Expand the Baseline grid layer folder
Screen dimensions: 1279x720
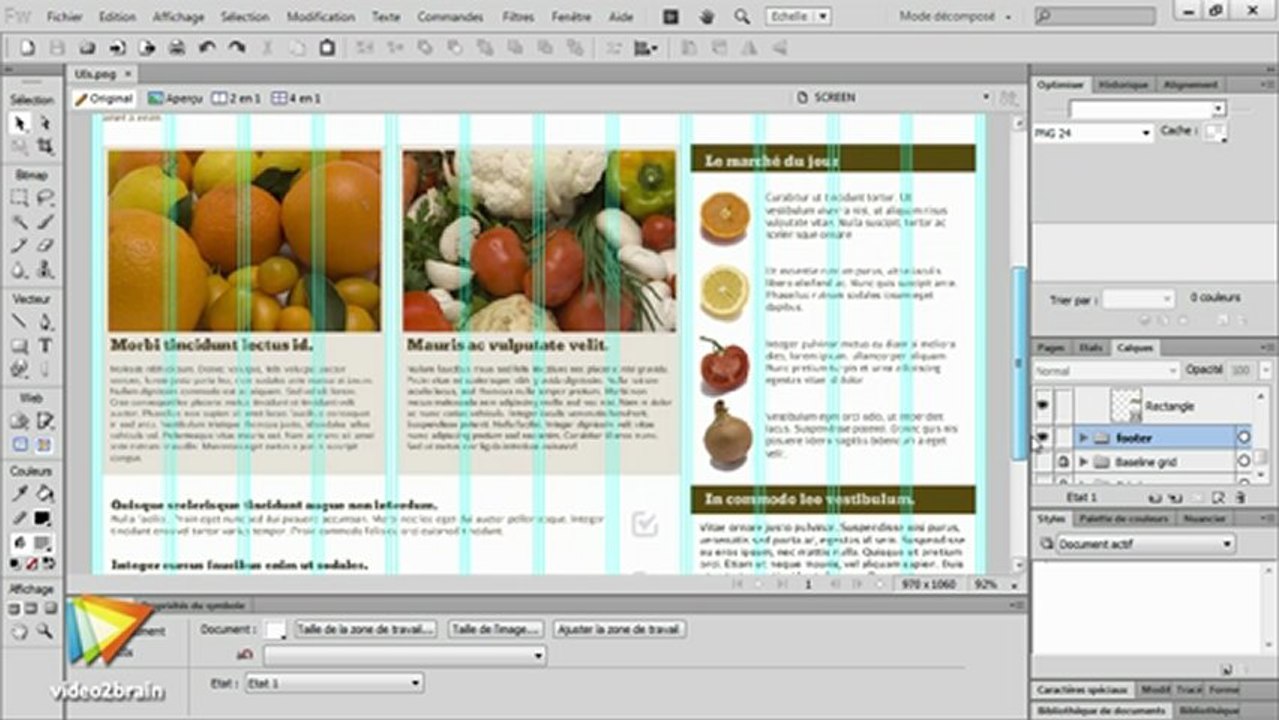(x=1083, y=462)
